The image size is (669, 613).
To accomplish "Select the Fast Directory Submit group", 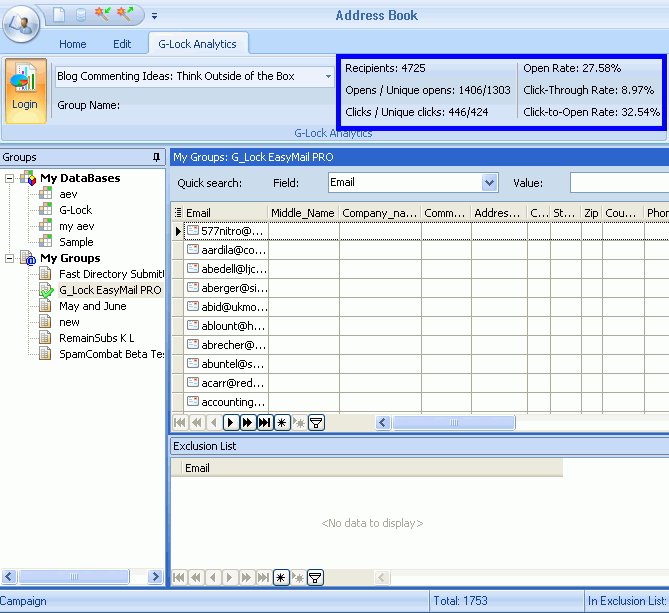I will (x=111, y=274).
